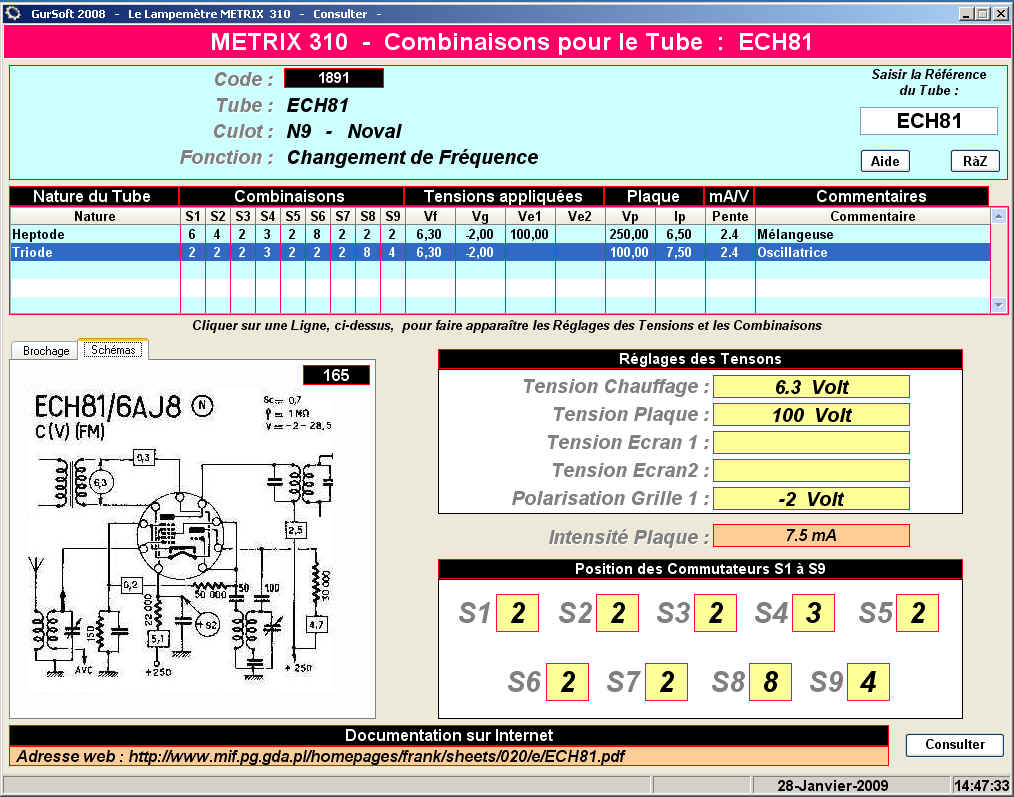1014x797 pixels.
Task: Click the ECH81.pdf web address line
Action: (449, 756)
